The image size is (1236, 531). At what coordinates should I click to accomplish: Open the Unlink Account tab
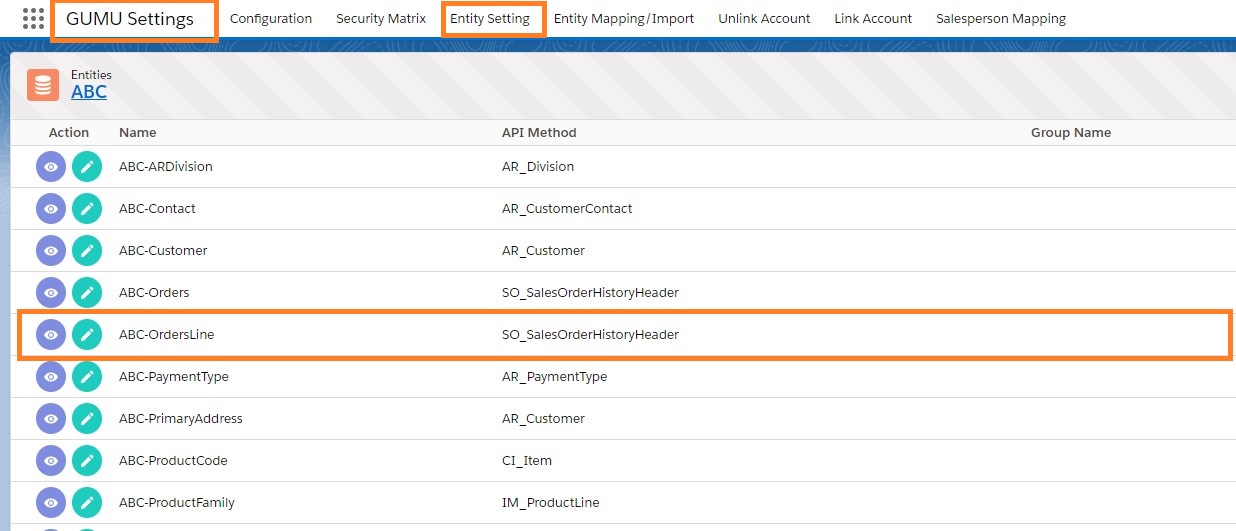[x=764, y=19]
